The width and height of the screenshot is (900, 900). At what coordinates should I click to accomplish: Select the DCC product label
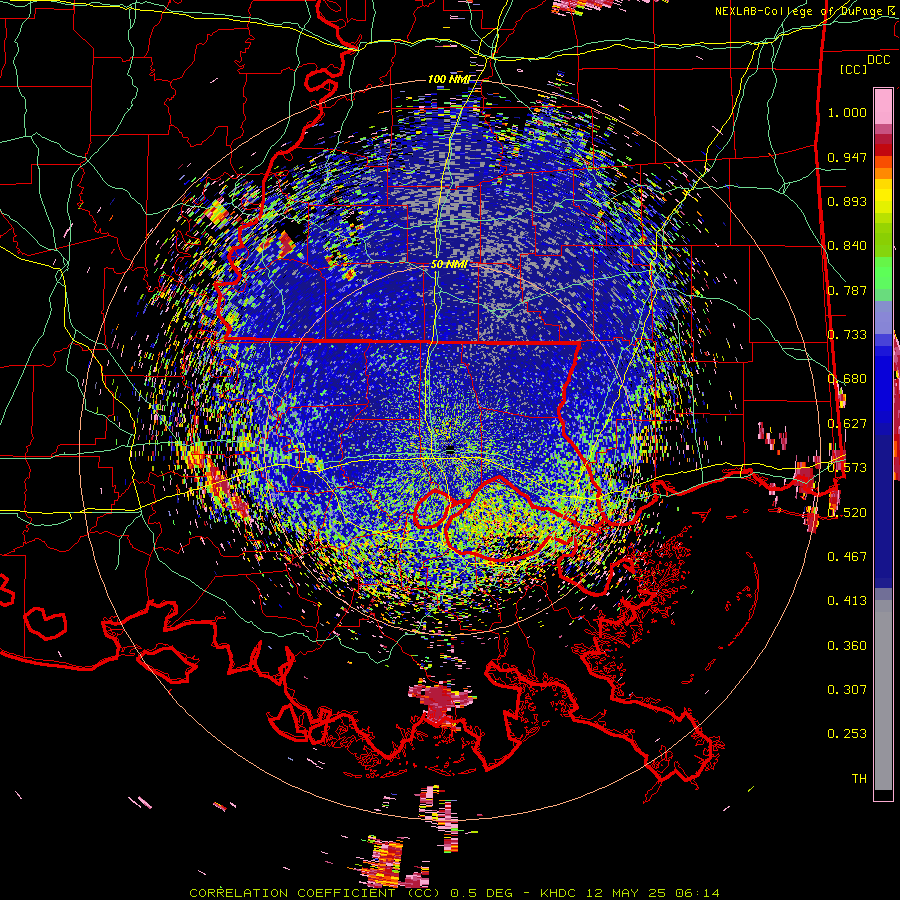(x=878, y=59)
